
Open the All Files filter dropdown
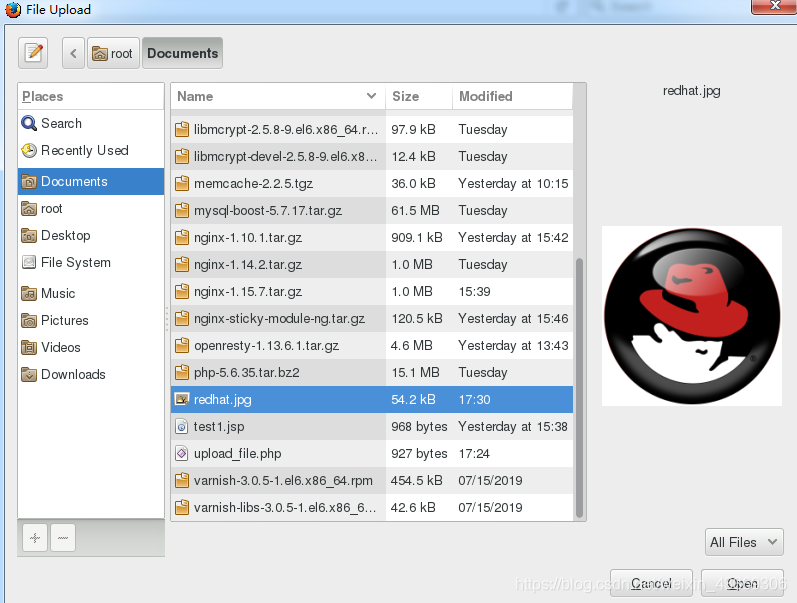pyautogui.click(x=744, y=542)
